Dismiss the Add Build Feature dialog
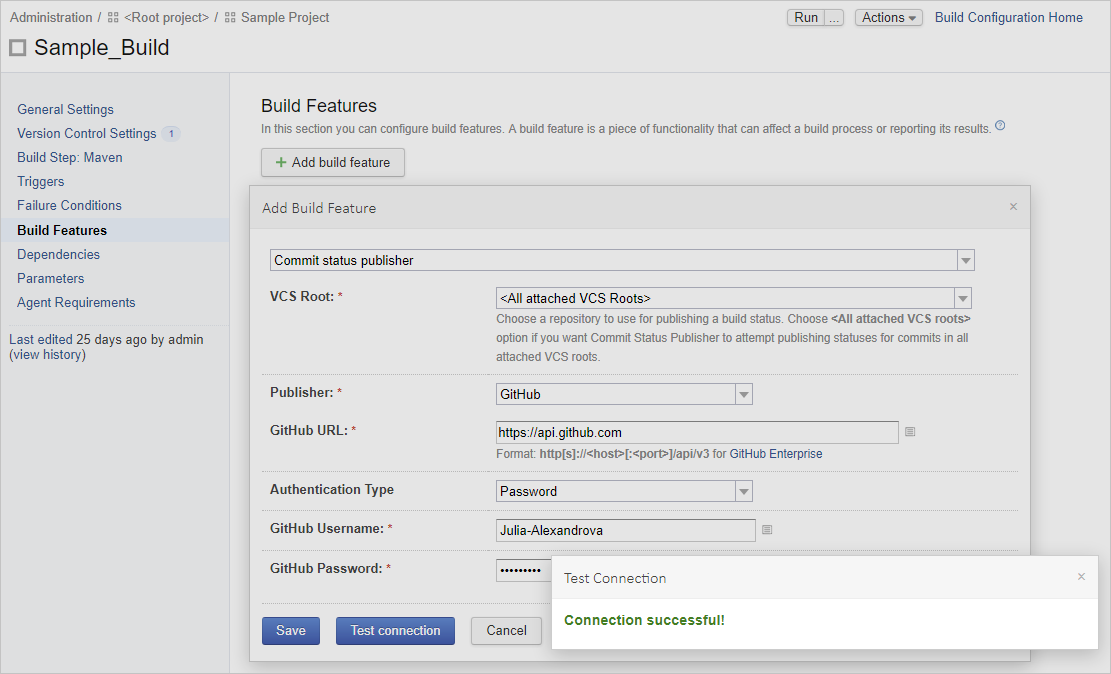 point(1013,206)
